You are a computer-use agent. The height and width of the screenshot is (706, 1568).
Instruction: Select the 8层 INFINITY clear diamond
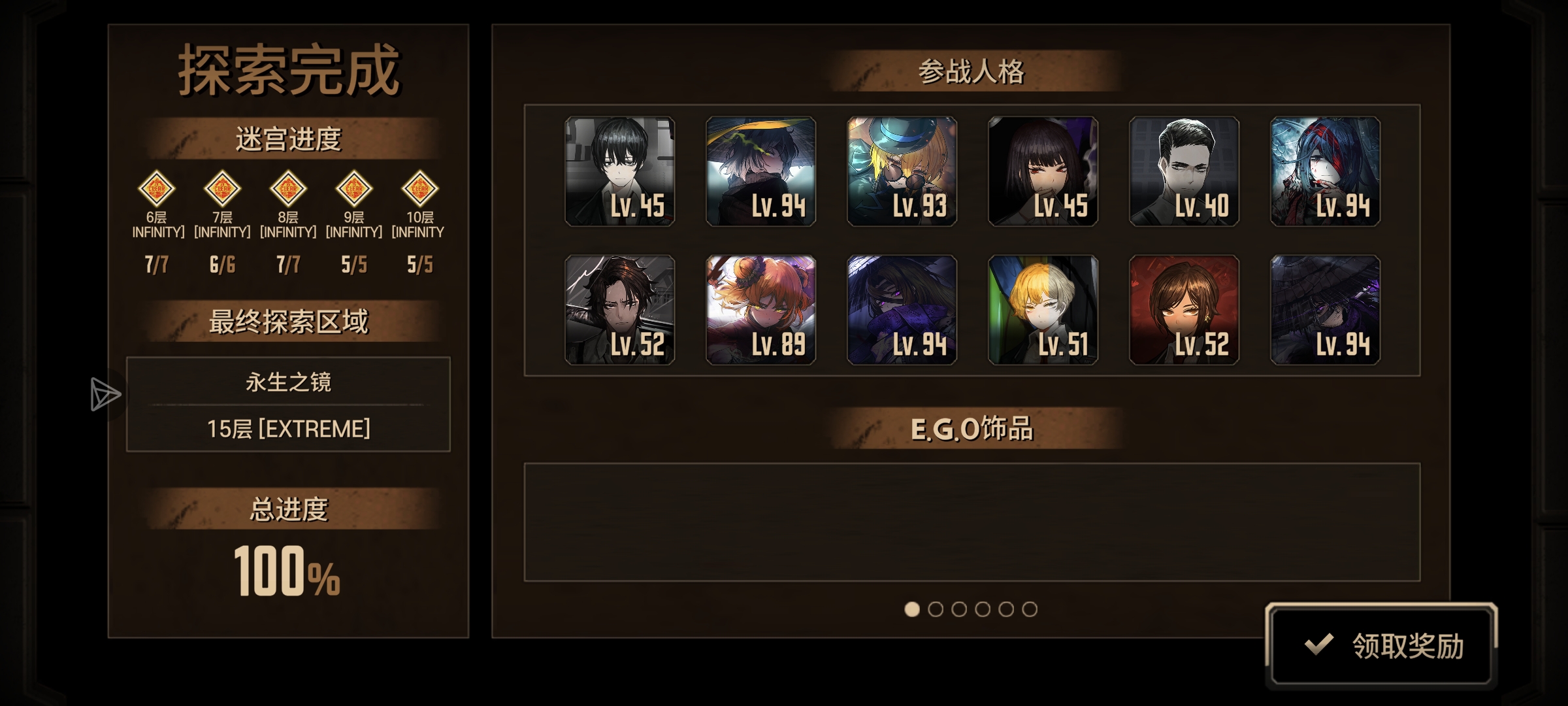288,188
